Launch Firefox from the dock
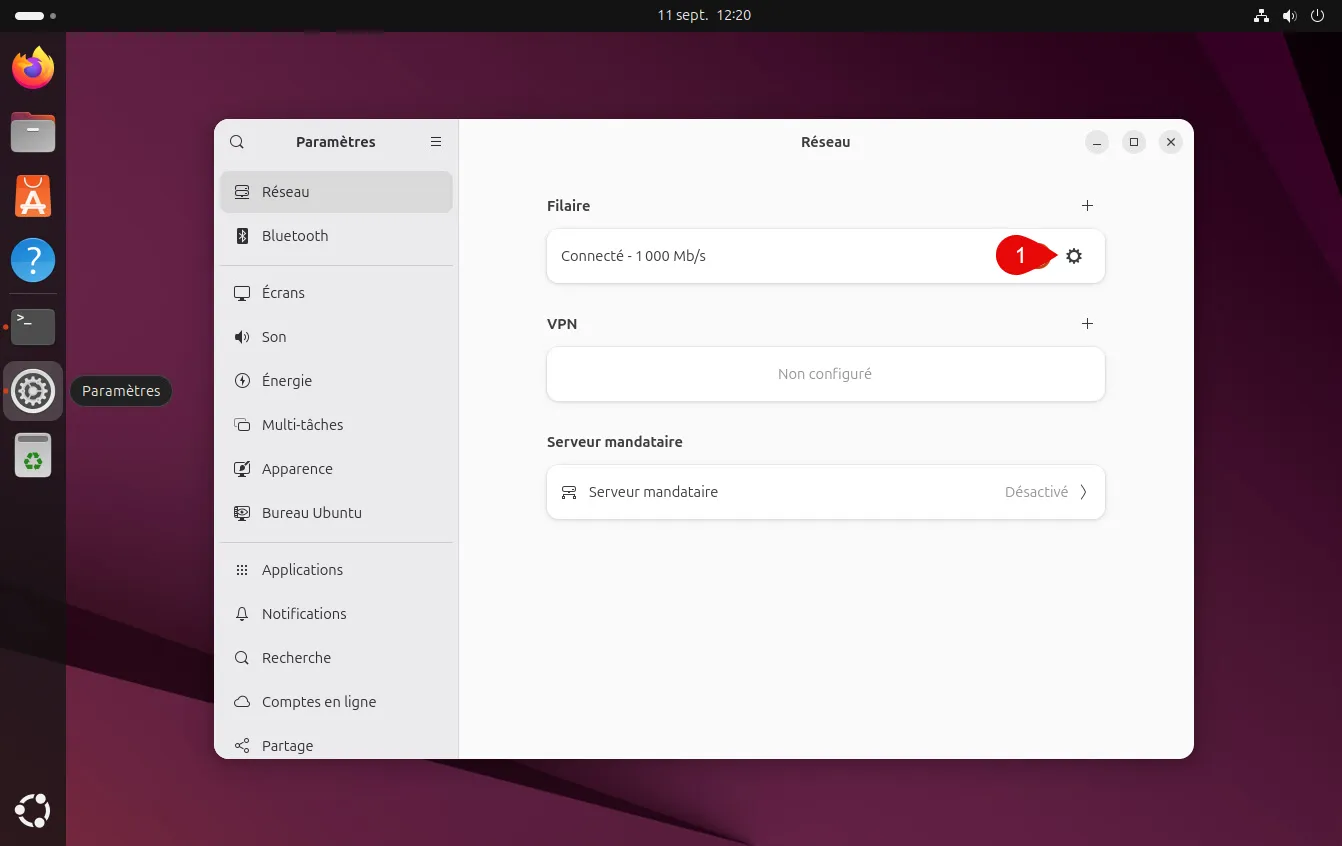Image resolution: width=1342 pixels, height=846 pixels. [33, 68]
